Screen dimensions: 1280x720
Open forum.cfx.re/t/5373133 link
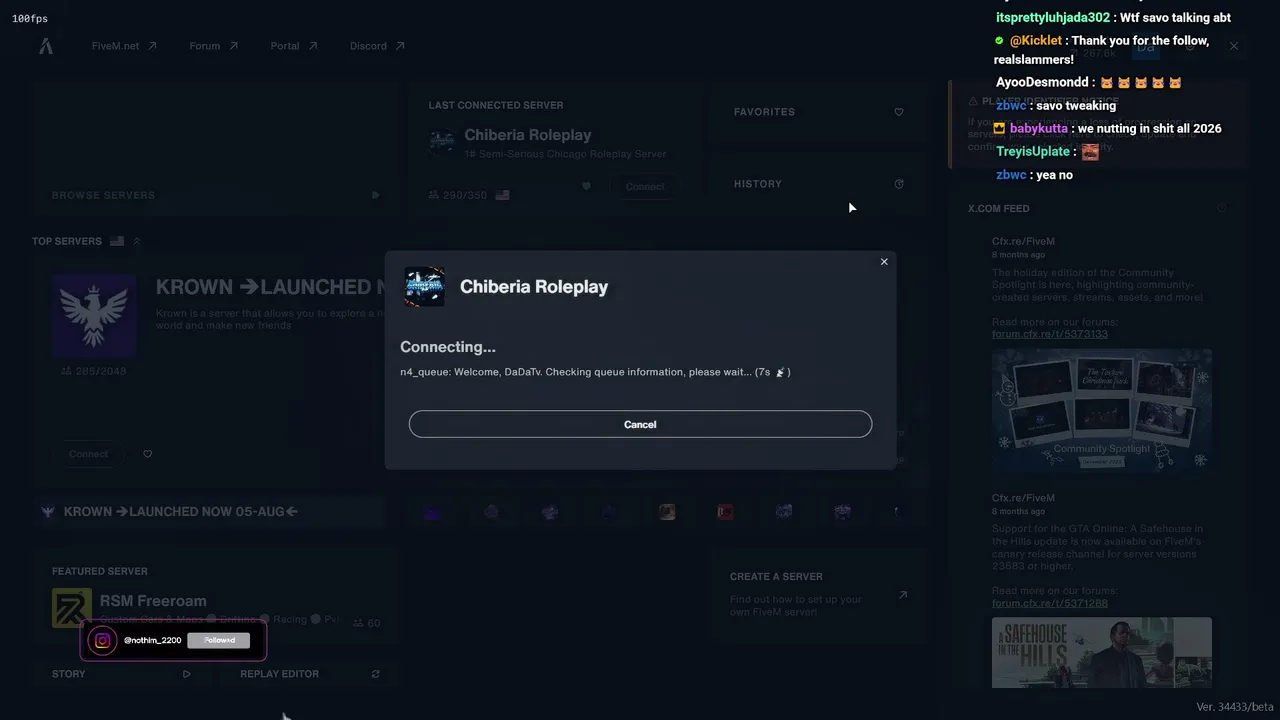point(1050,334)
